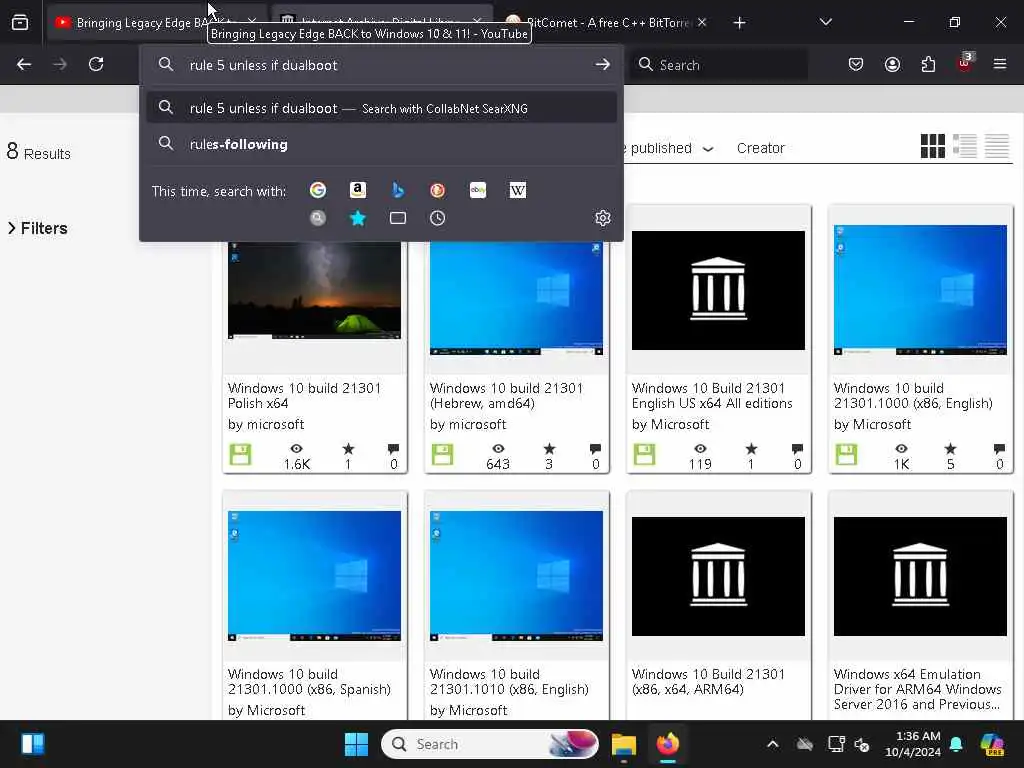Search this time with Google
This screenshot has height=768, width=1024.
point(318,190)
